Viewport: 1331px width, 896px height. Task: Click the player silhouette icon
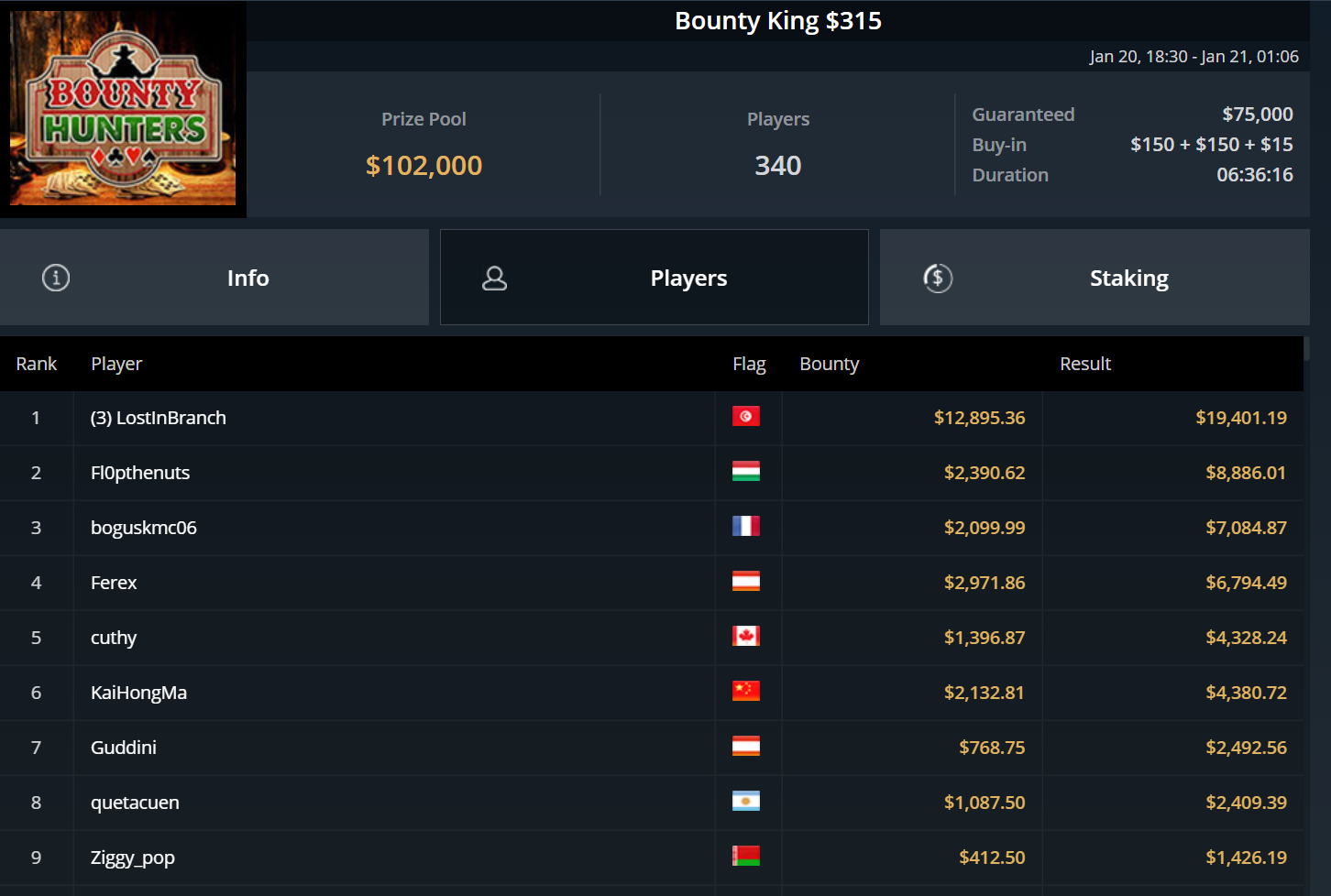point(495,278)
